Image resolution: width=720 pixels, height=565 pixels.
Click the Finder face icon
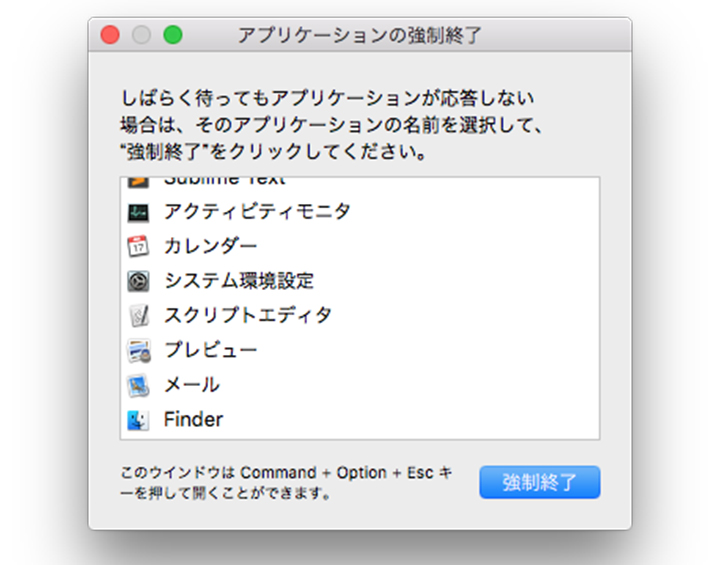[138, 420]
